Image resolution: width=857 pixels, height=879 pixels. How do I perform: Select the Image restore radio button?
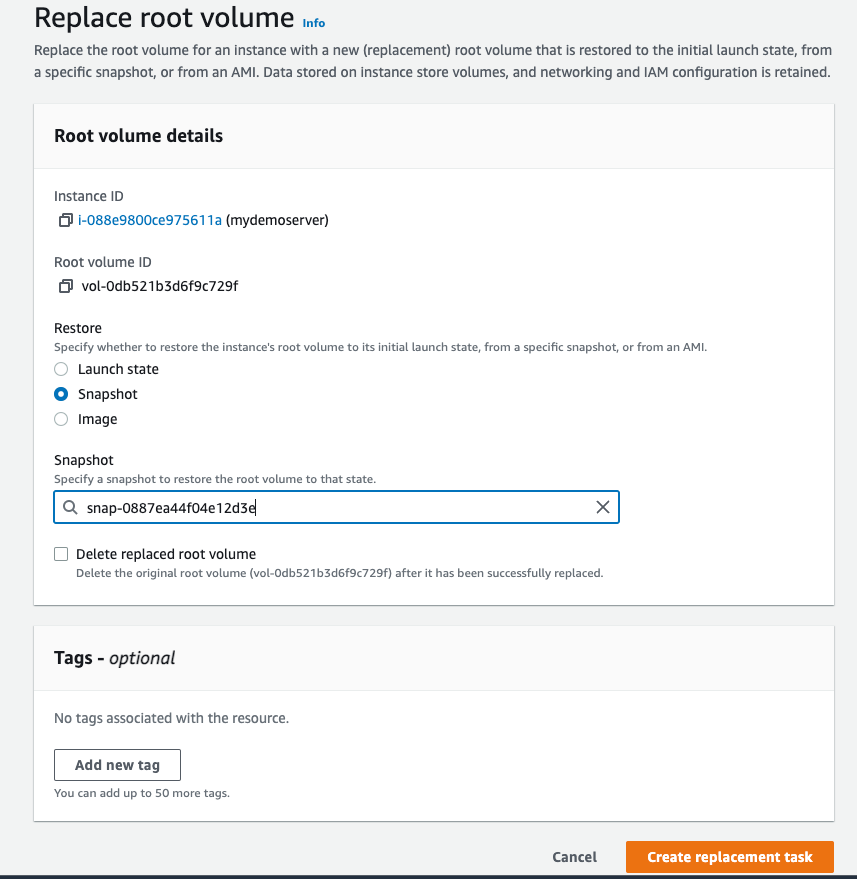click(x=61, y=419)
